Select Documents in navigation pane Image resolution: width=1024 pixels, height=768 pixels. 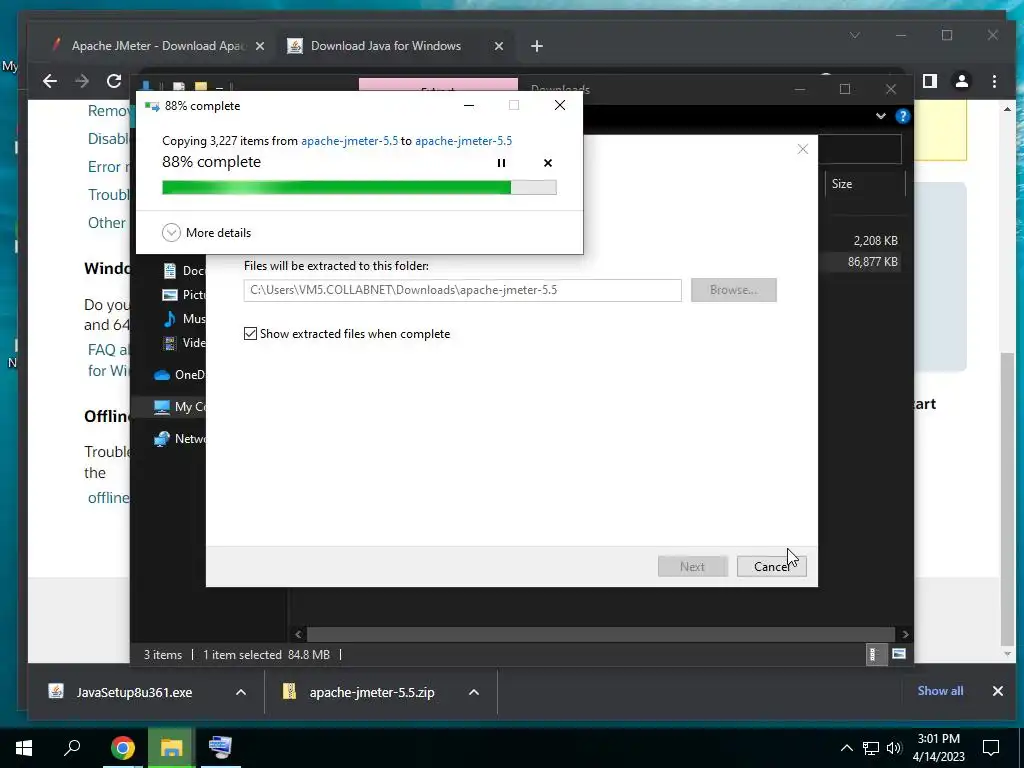[x=183, y=270]
